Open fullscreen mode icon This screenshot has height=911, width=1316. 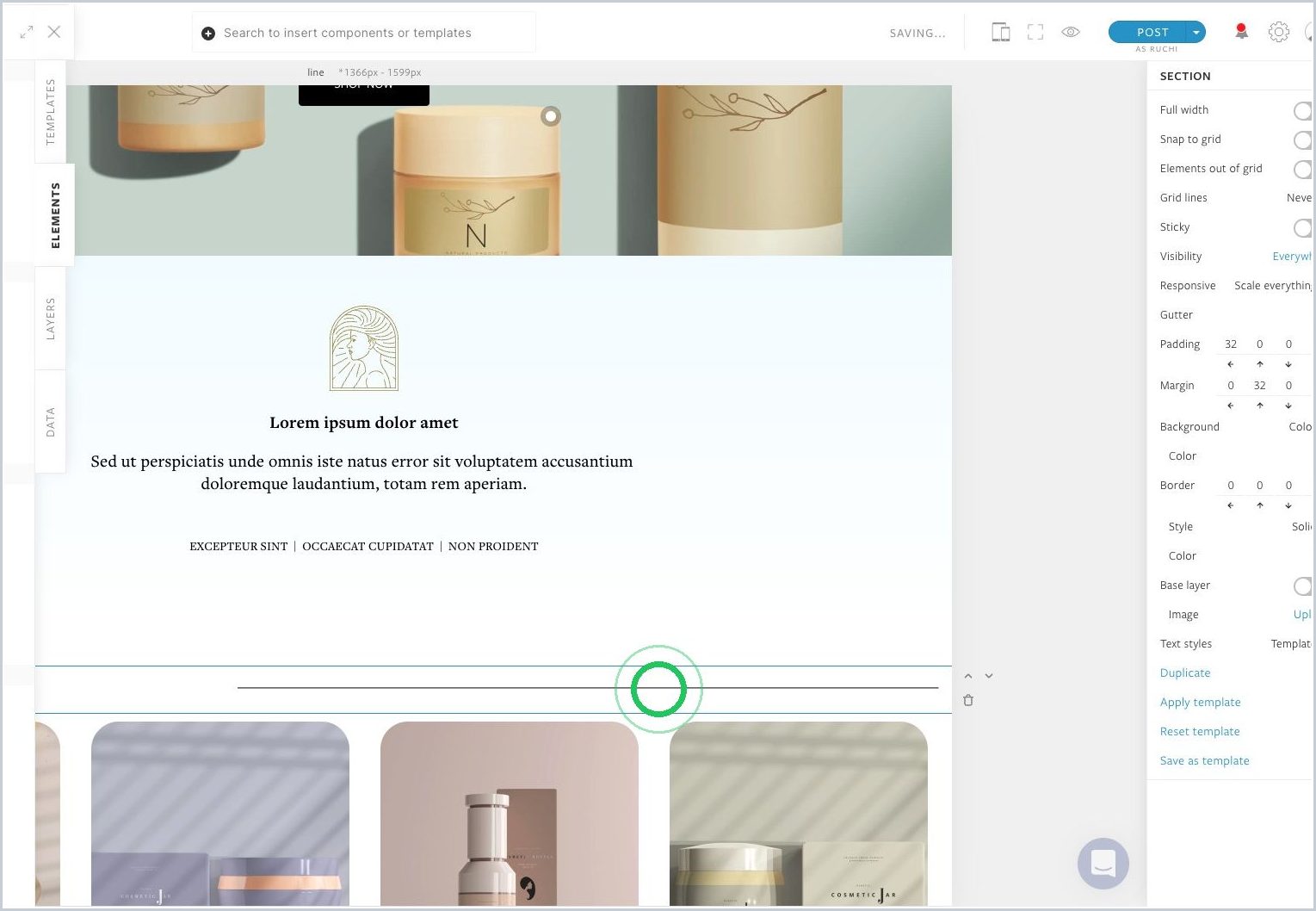click(x=1035, y=33)
